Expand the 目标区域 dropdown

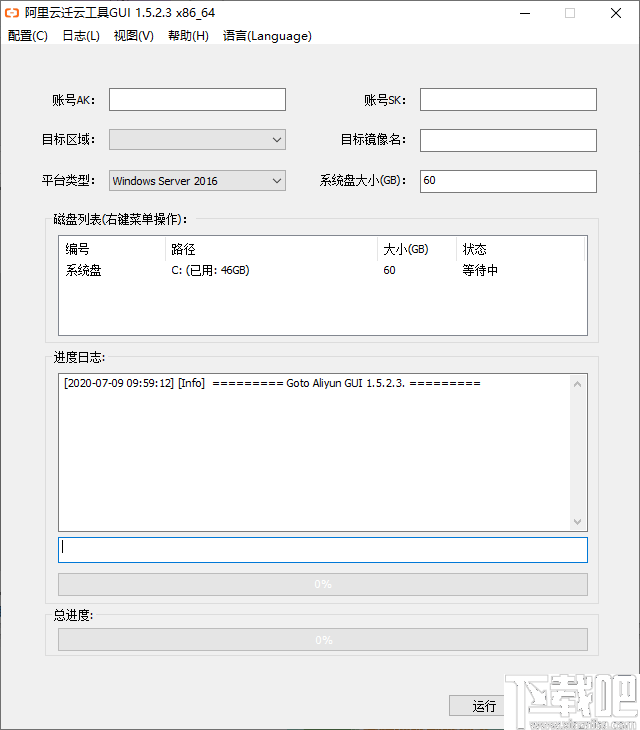point(197,140)
